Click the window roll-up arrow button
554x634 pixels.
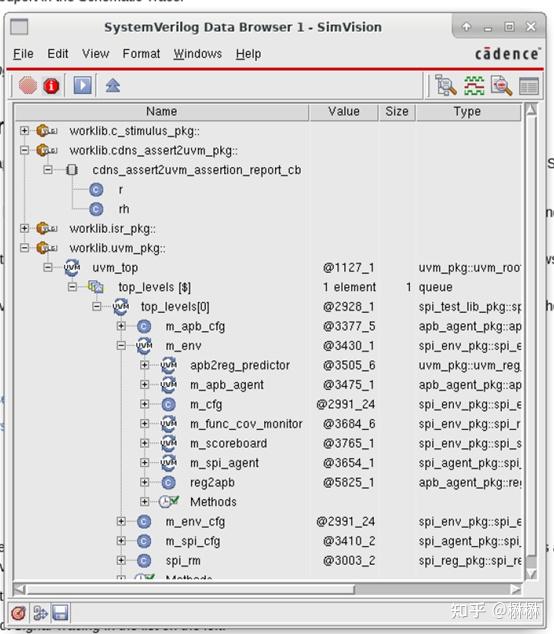click(x=466, y=27)
